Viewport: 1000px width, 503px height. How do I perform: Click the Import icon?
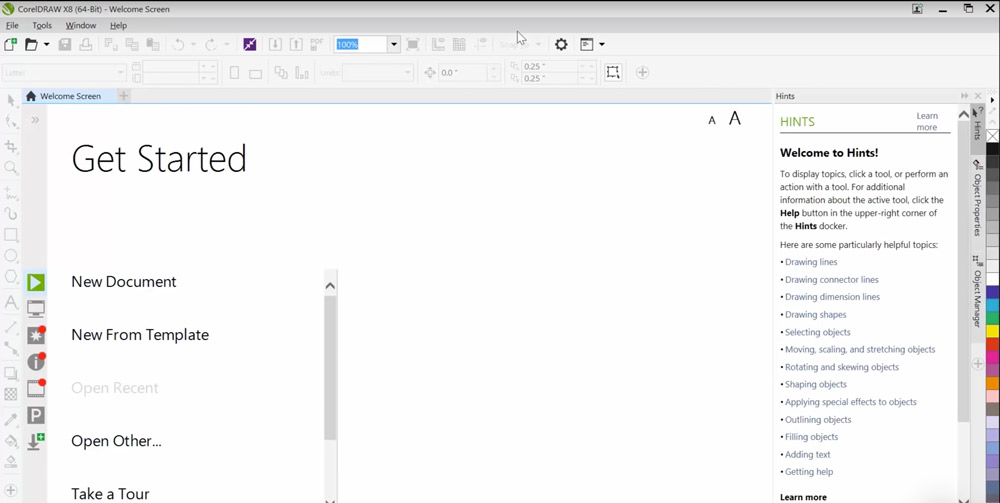coord(275,45)
